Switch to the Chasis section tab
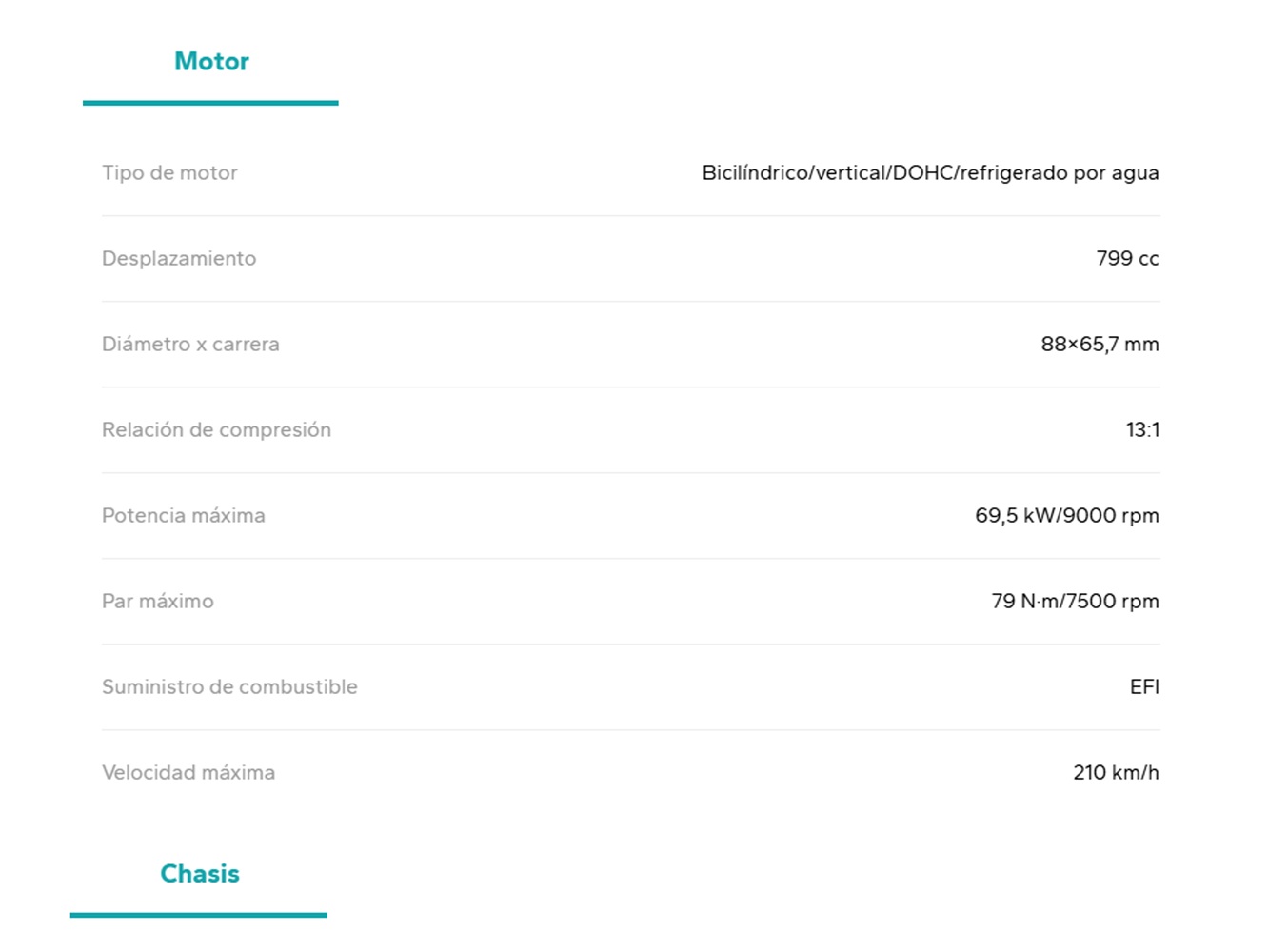The width and height of the screenshot is (1268, 952). tap(200, 874)
